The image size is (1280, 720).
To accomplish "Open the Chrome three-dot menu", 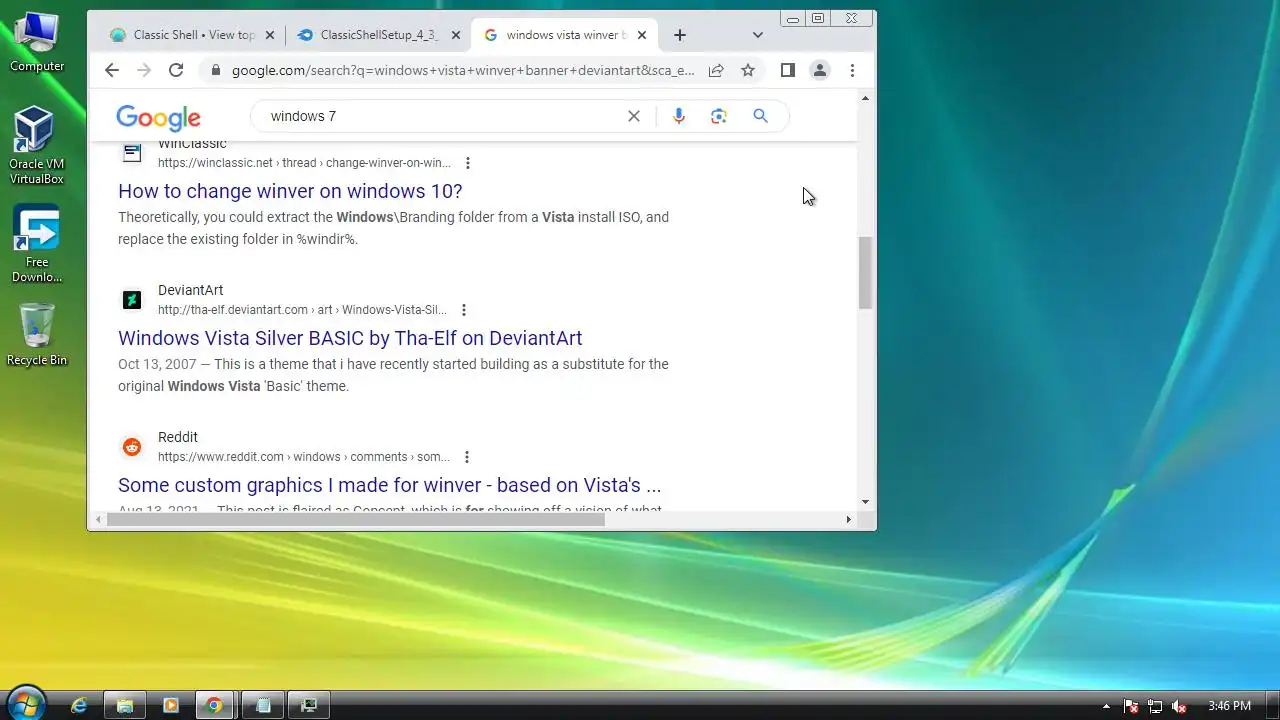I will tap(852, 70).
